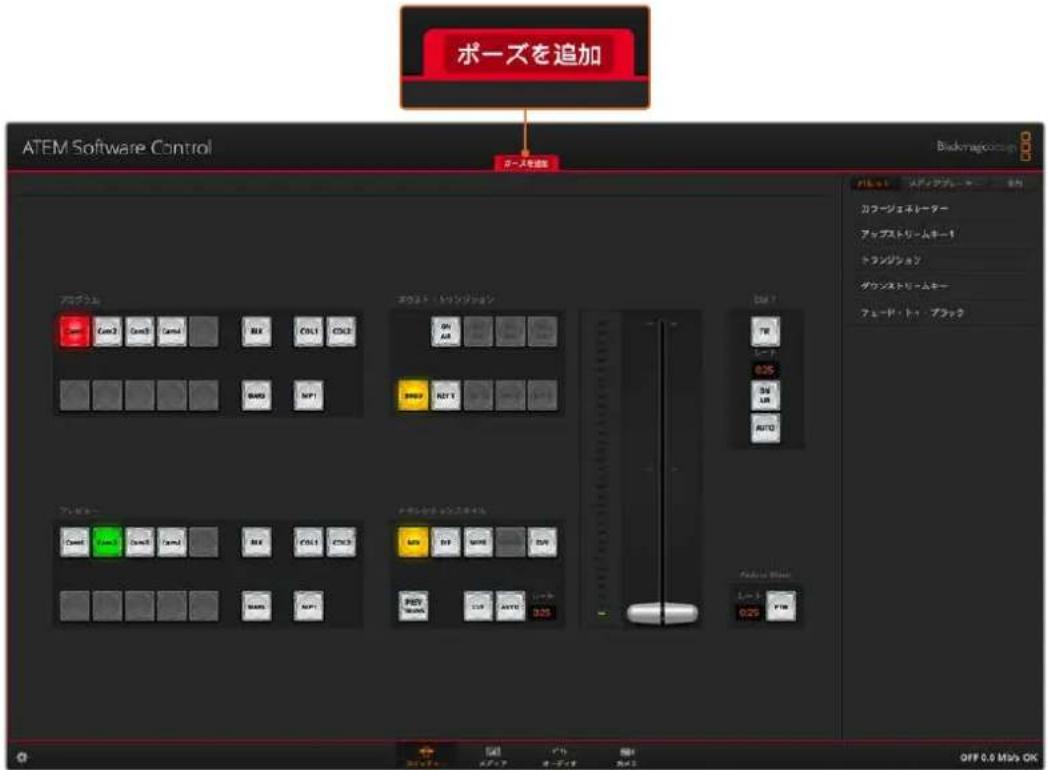Select COL1 on the Program bus
1048x770 pixels.
coord(309,331)
